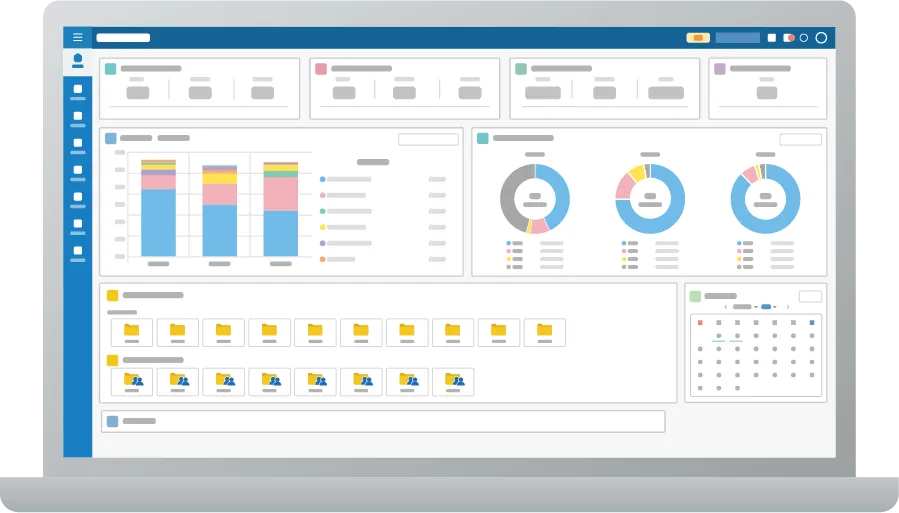Open the blue year dropdown in the calendar
The image size is (899, 513).
[769, 307]
